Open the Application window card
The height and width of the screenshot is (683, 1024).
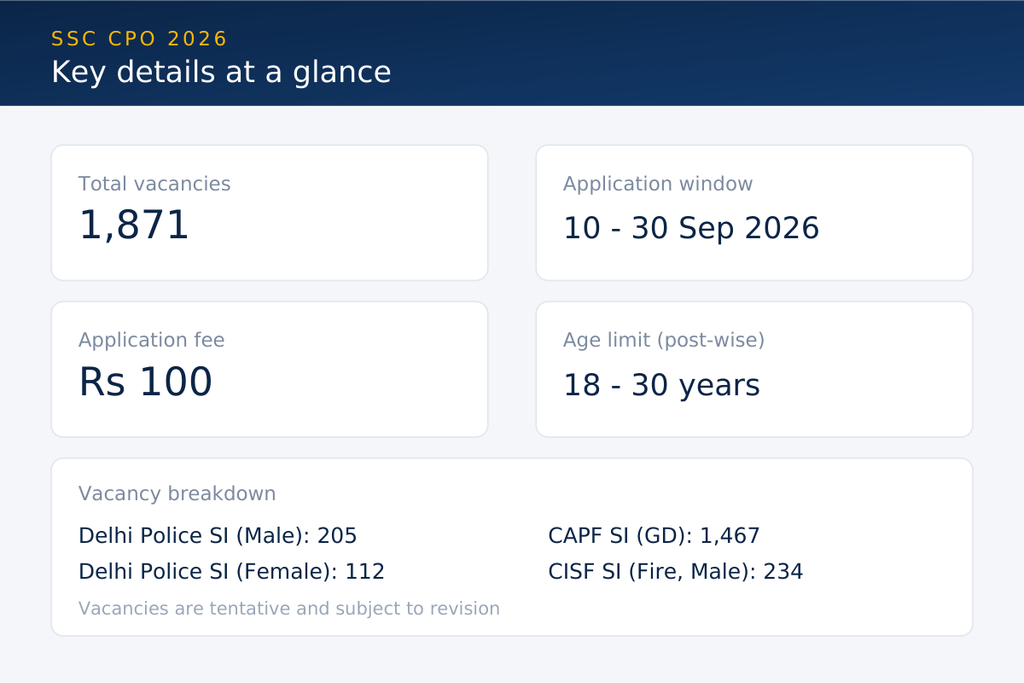(x=754, y=213)
